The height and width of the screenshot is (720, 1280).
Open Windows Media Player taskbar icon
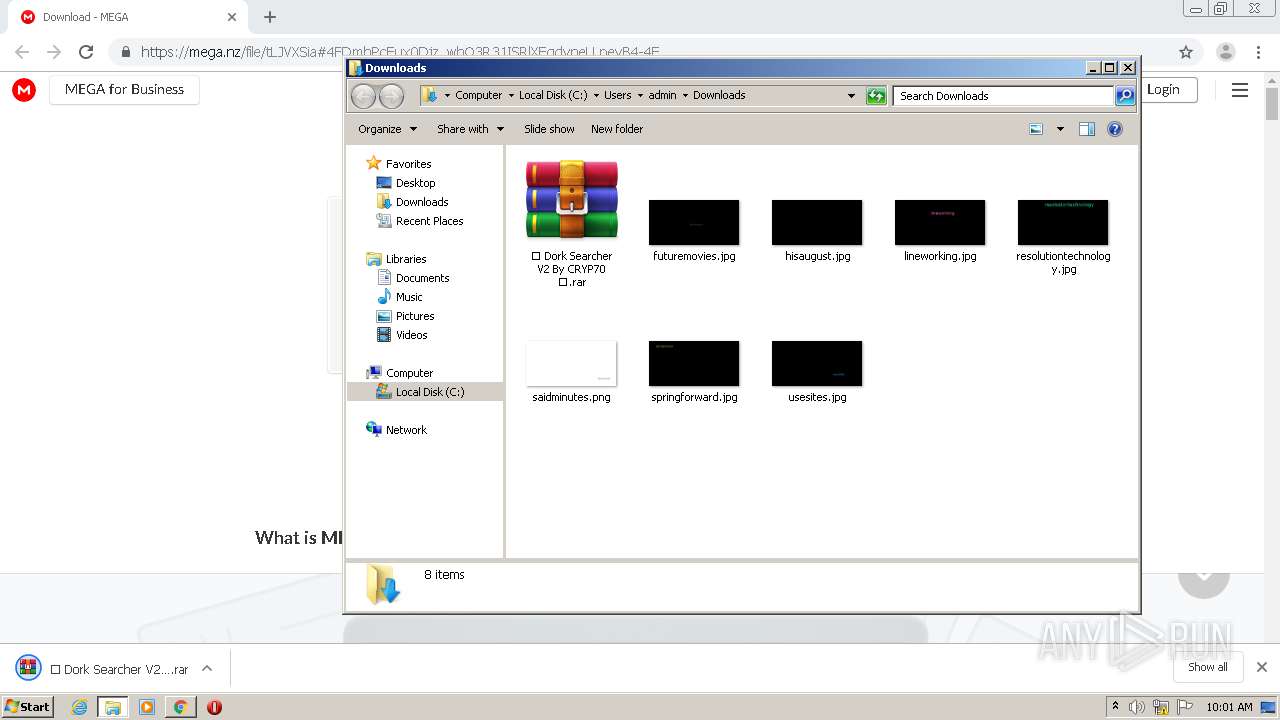(147, 707)
